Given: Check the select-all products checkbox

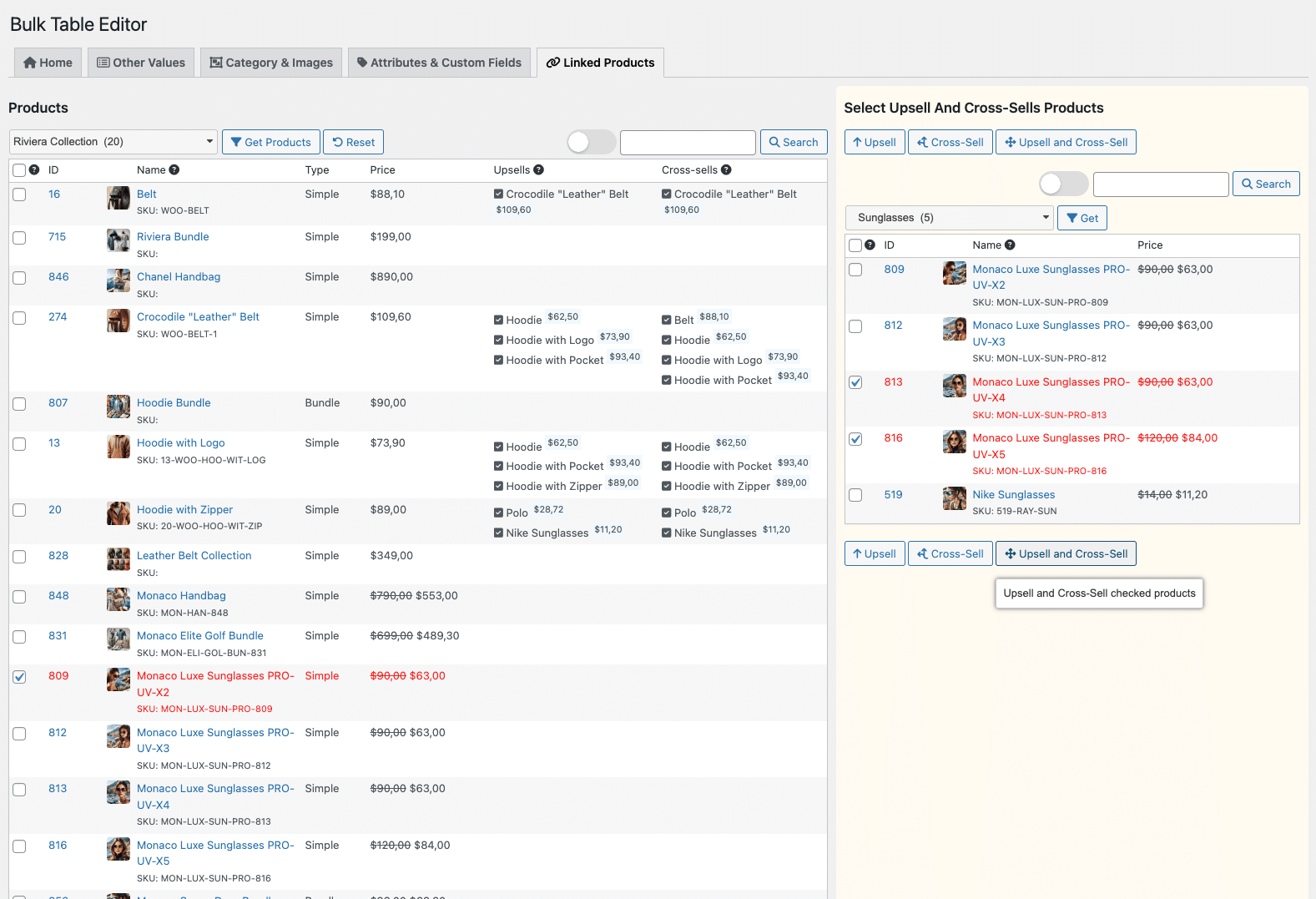Looking at the screenshot, I should coord(19,170).
